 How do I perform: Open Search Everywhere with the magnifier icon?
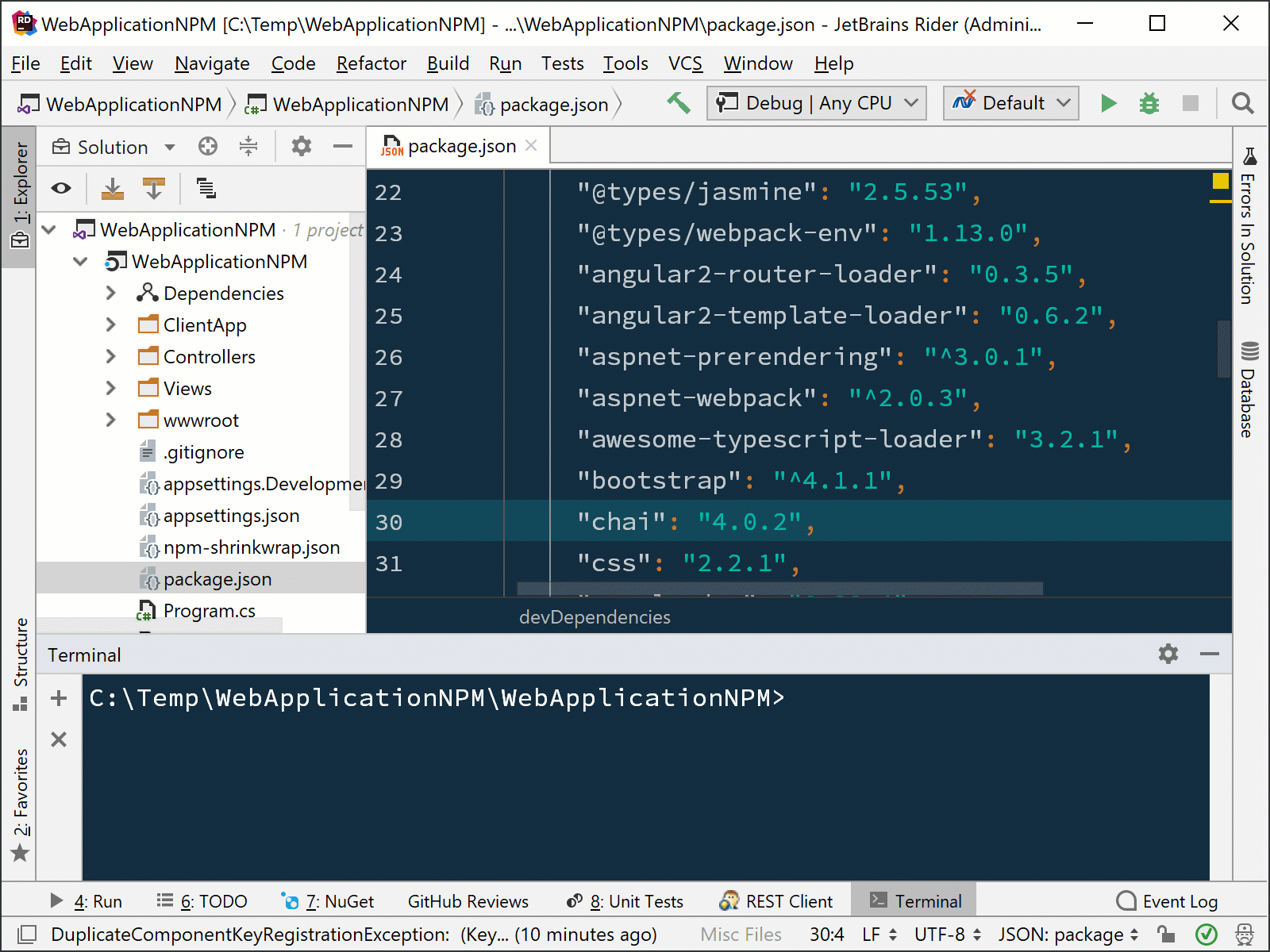(1242, 103)
